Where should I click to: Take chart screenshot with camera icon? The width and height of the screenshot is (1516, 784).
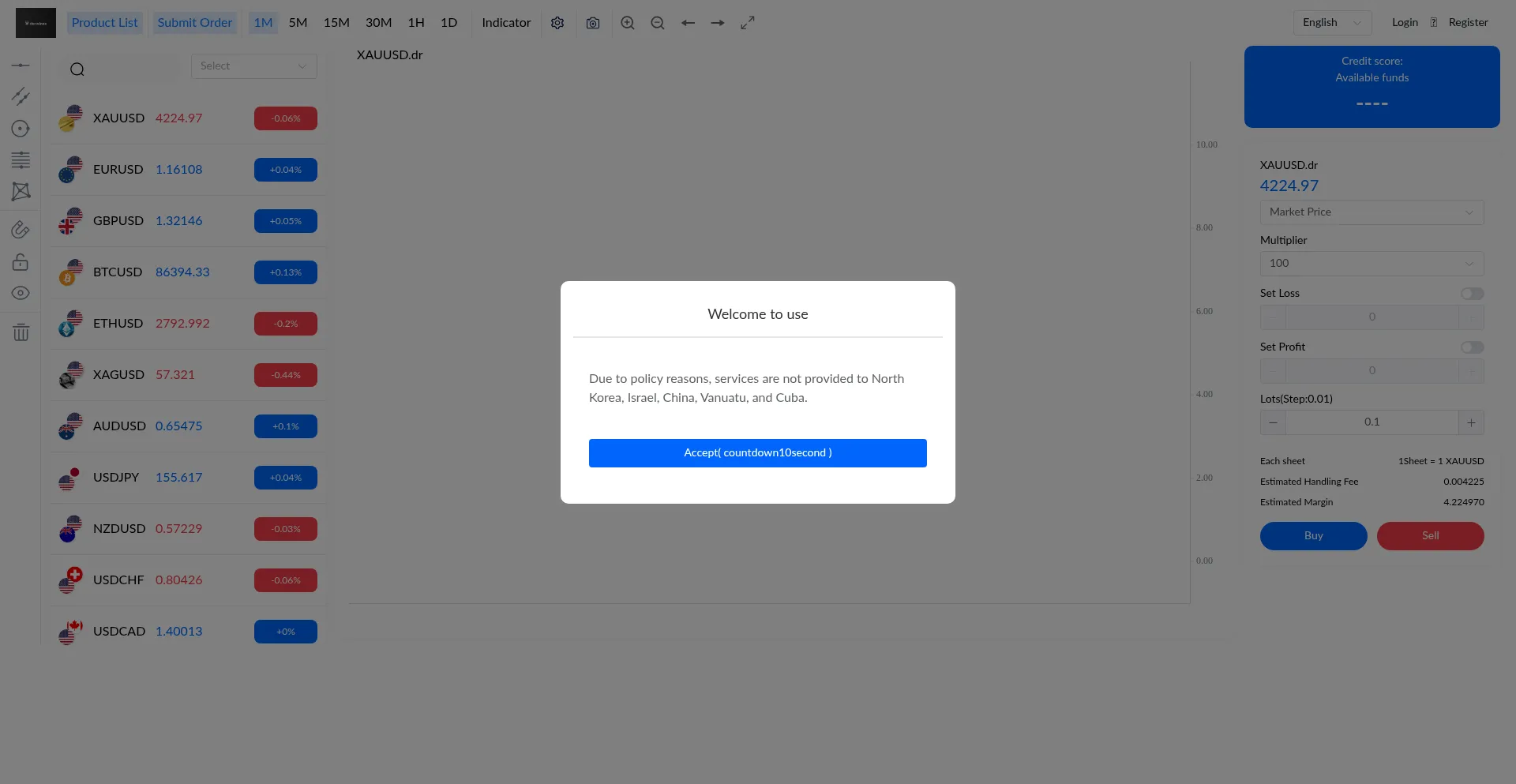(593, 23)
